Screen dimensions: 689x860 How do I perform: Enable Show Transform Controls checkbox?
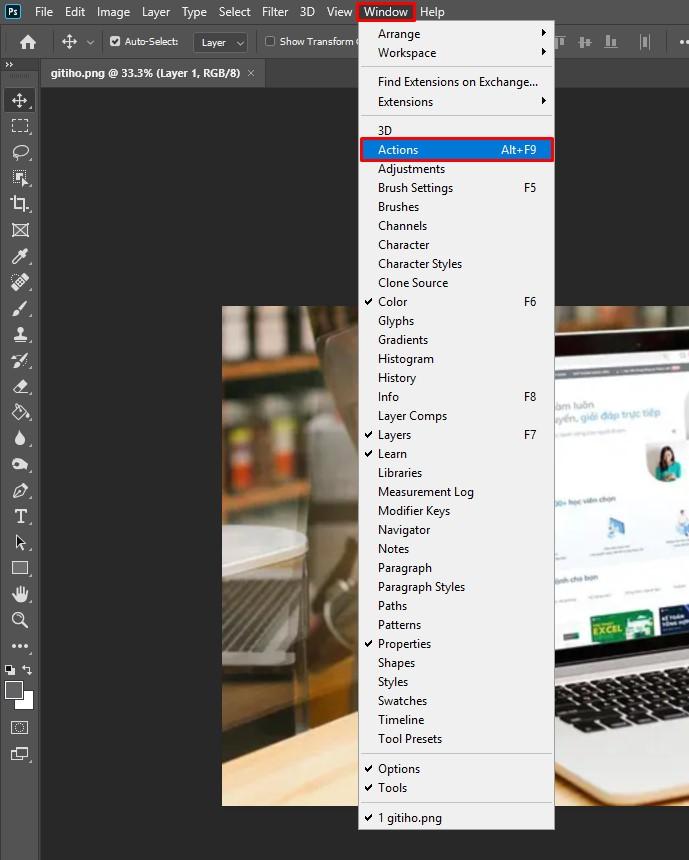(x=269, y=41)
